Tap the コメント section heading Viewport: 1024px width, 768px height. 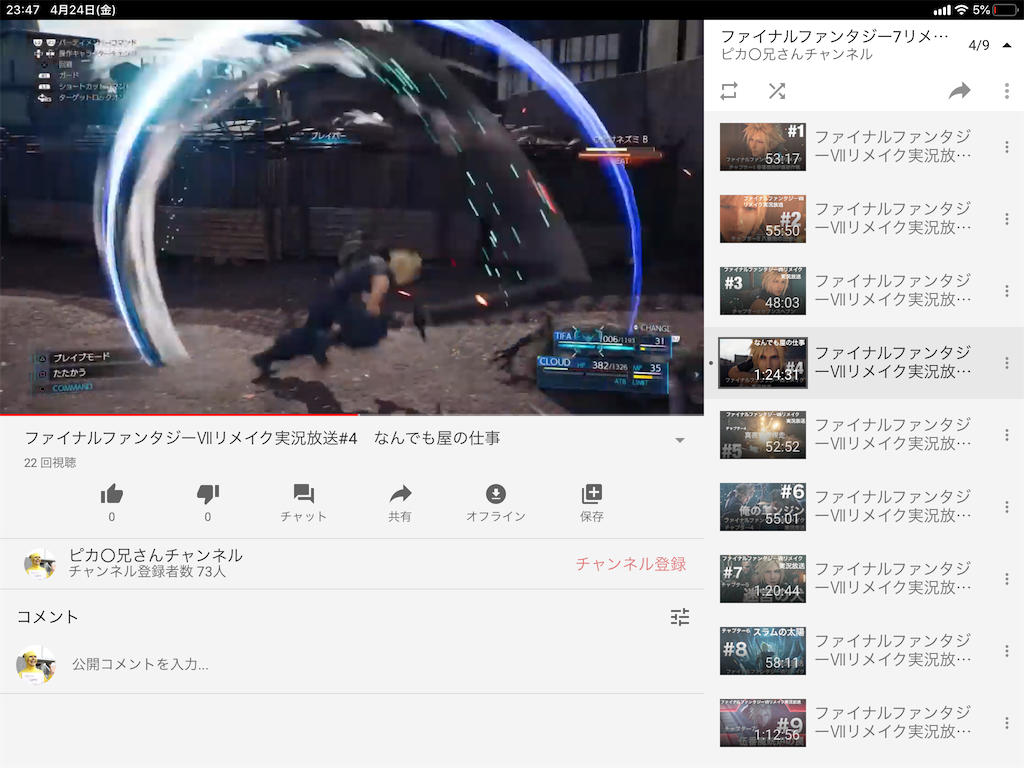[x=47, y=617]
